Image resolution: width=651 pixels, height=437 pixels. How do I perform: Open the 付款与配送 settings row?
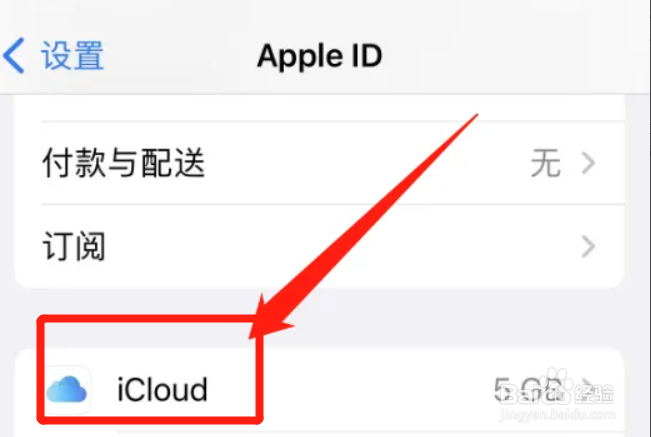[320, 163]
